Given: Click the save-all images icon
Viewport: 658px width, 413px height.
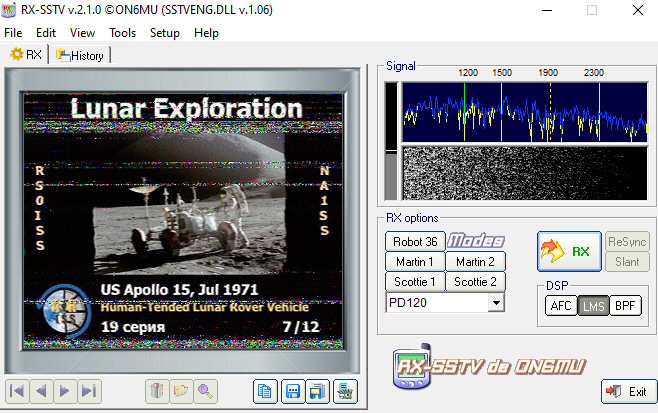Looking at the screenshot, I should tap(319, 391).
